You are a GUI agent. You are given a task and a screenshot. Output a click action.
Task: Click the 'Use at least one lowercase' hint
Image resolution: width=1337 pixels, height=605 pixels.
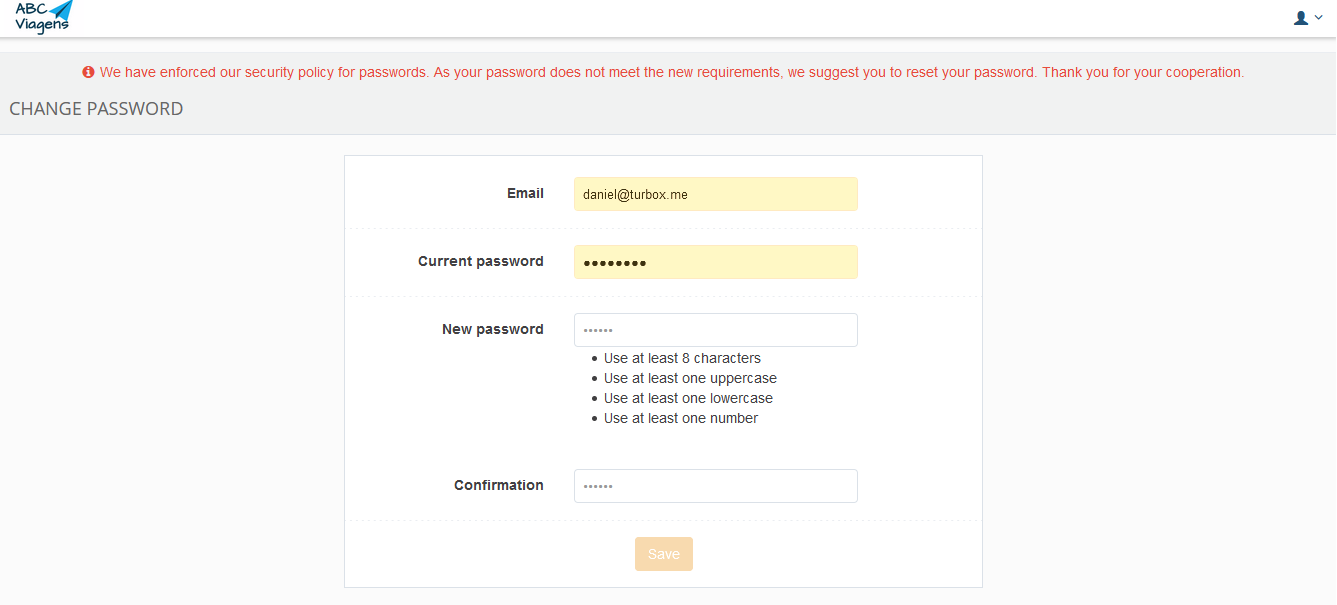[x=688, y=398]
